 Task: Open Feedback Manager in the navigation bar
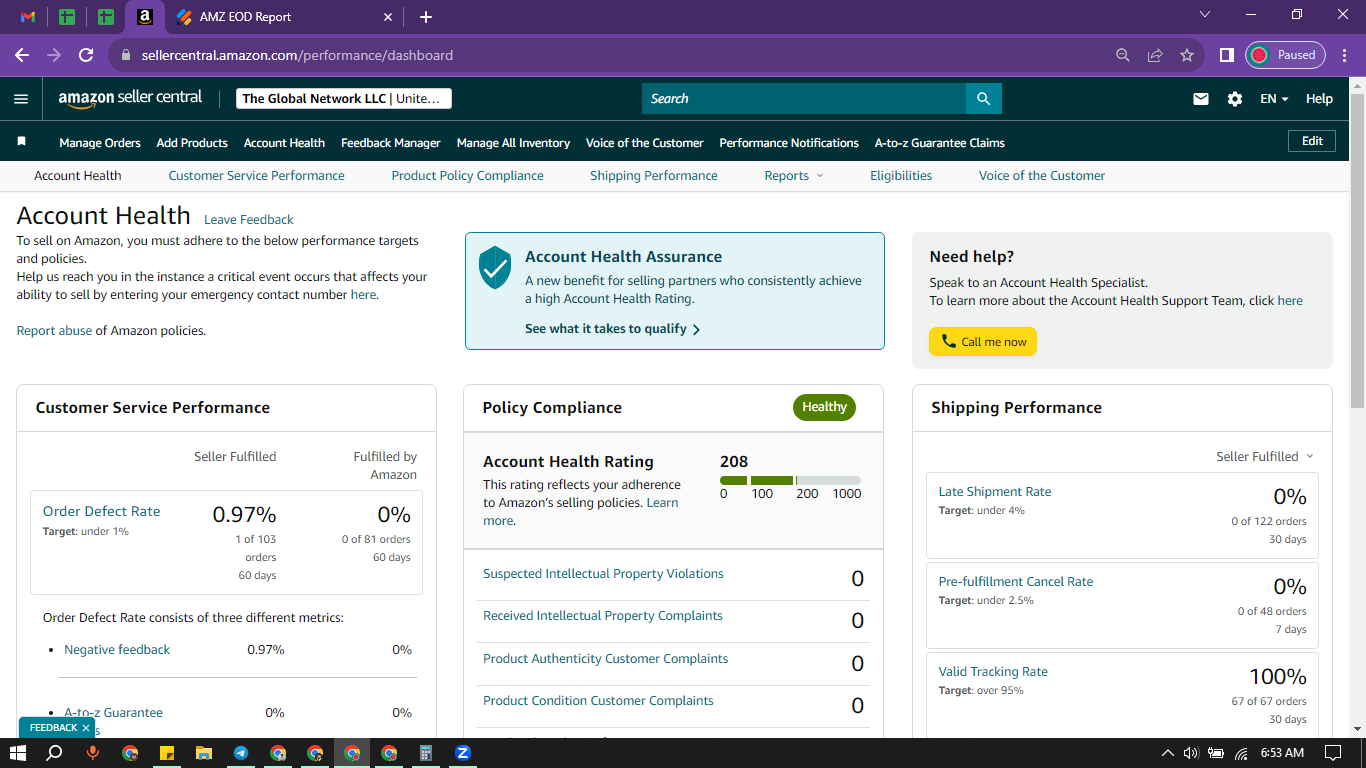click(x=391, y=143)
